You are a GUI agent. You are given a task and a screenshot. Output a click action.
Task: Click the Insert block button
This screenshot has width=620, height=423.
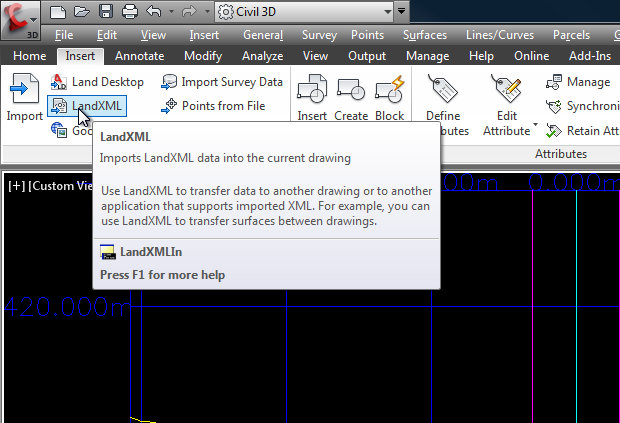[312, 97]
